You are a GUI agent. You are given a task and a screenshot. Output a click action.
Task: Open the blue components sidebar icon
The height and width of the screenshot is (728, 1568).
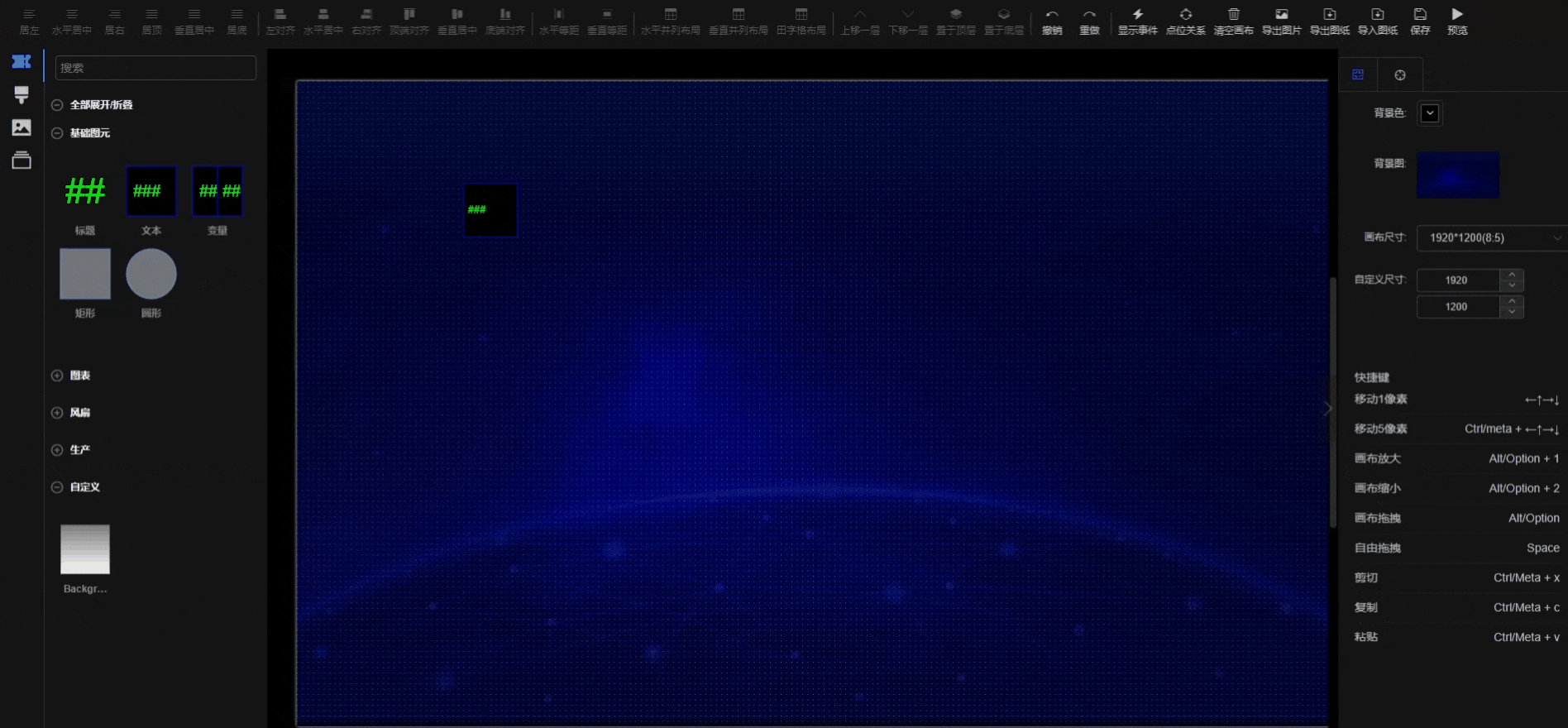click(22, 62)
